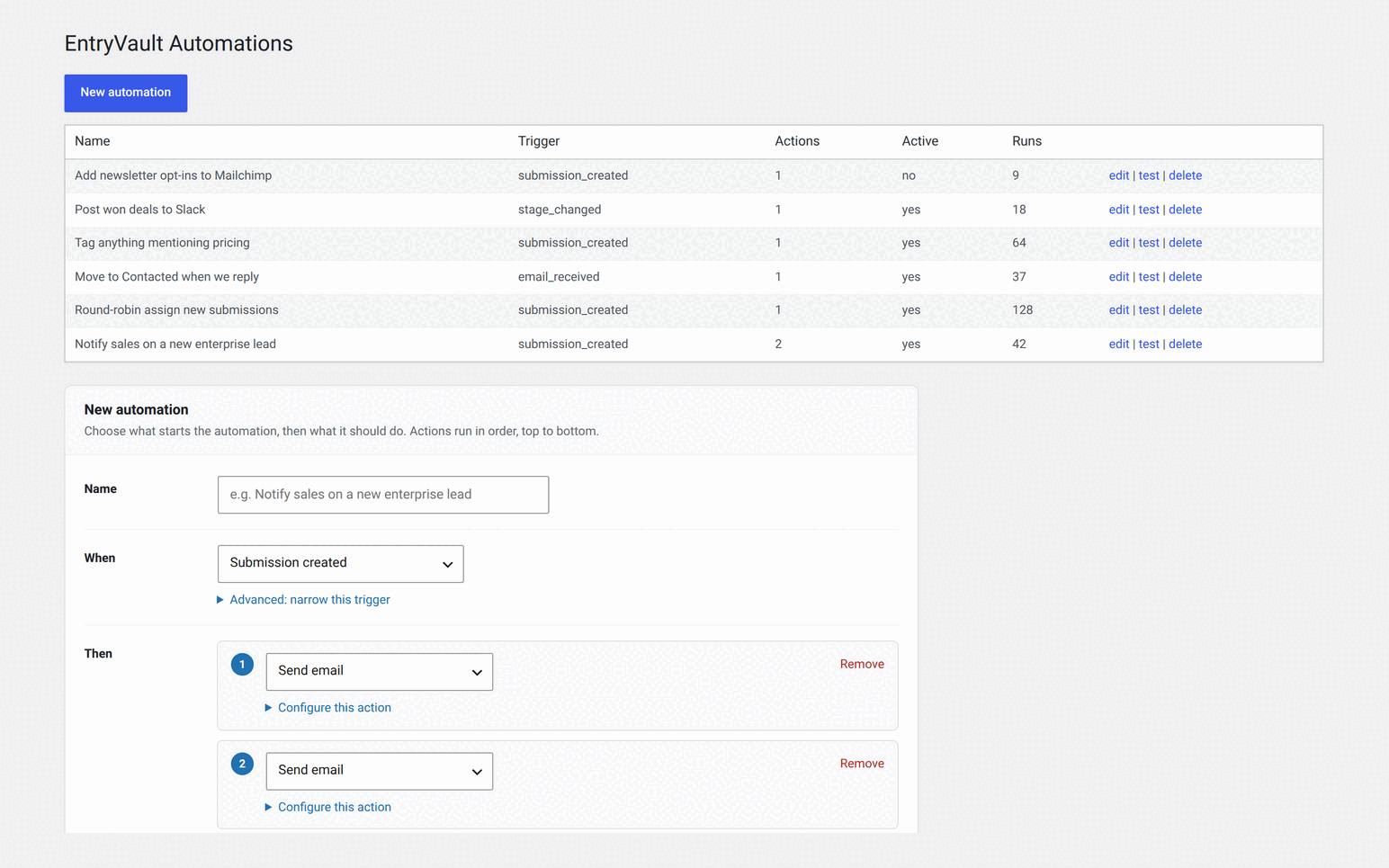Test the Add newsletter opt-ins to Mailchimp automation
The width and height of the screenshot is (1389, 868).
pos(1149,175)
